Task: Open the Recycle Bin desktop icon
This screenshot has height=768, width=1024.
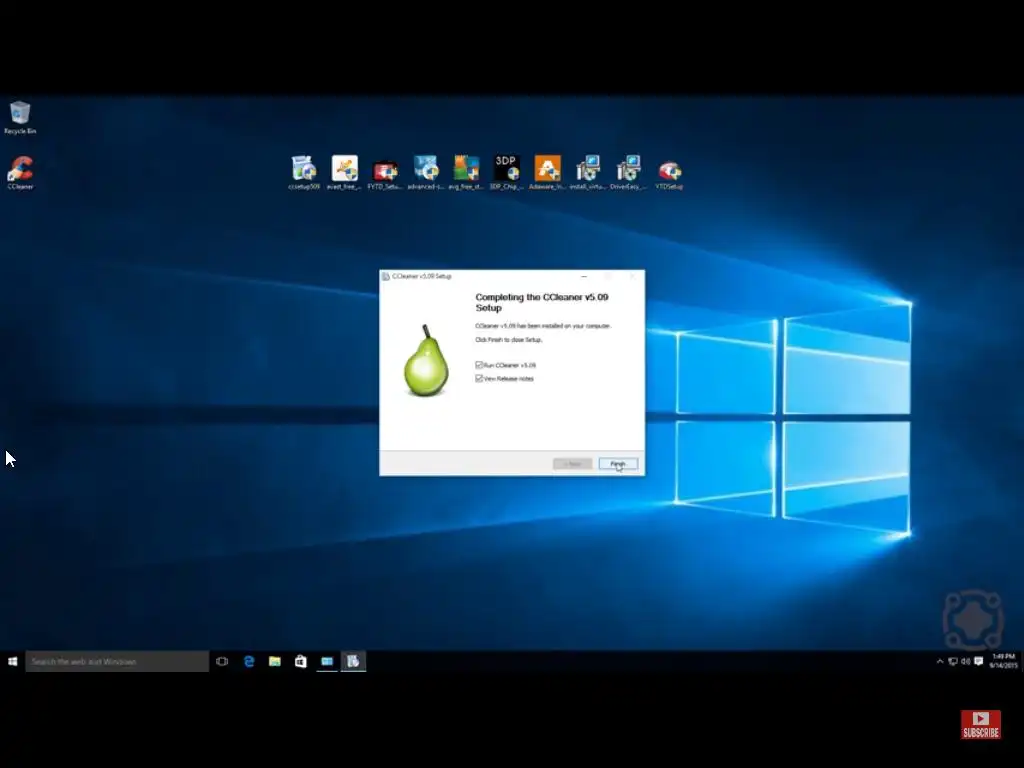Action: [20, 117]
